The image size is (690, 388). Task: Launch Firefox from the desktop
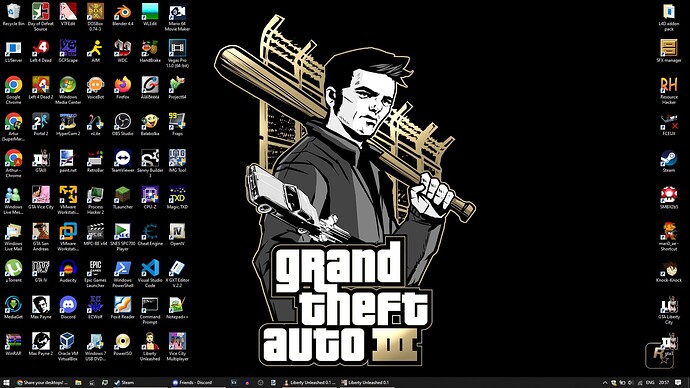coord(123,88)
